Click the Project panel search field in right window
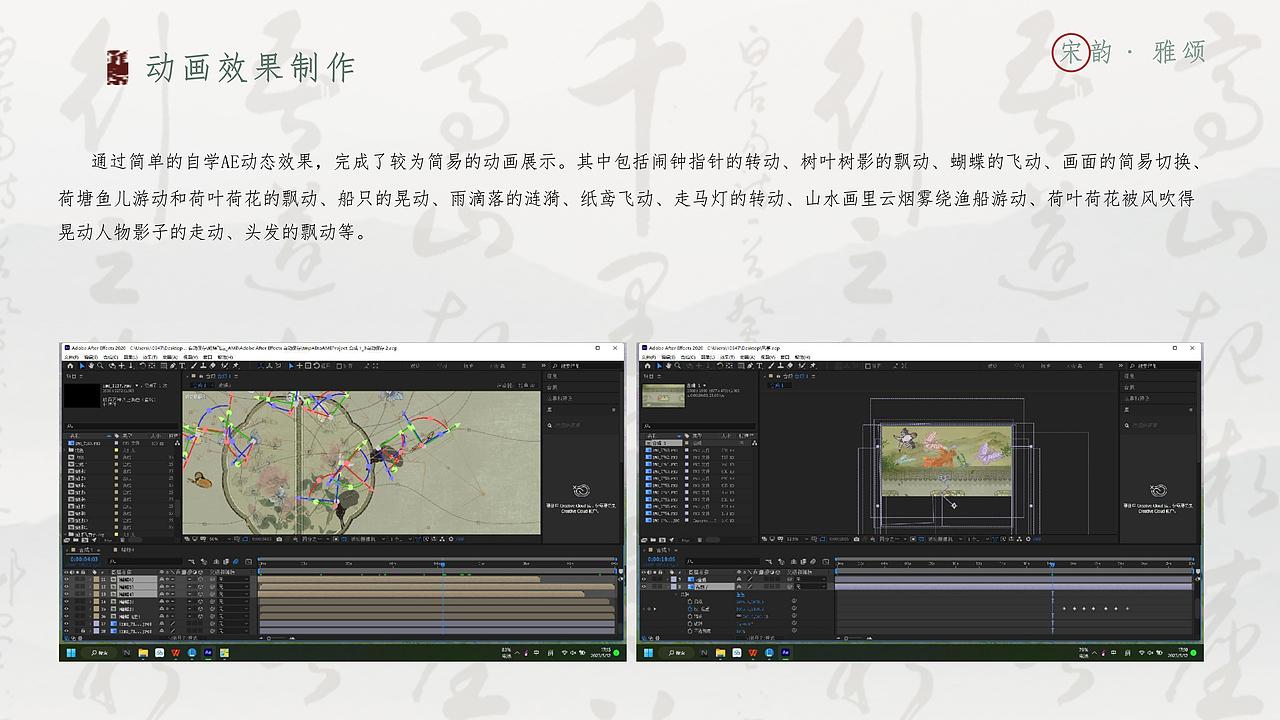Image resolution: width=1280 pixels, height=720 pixels. pyautogui.click(x=699, y=426)
